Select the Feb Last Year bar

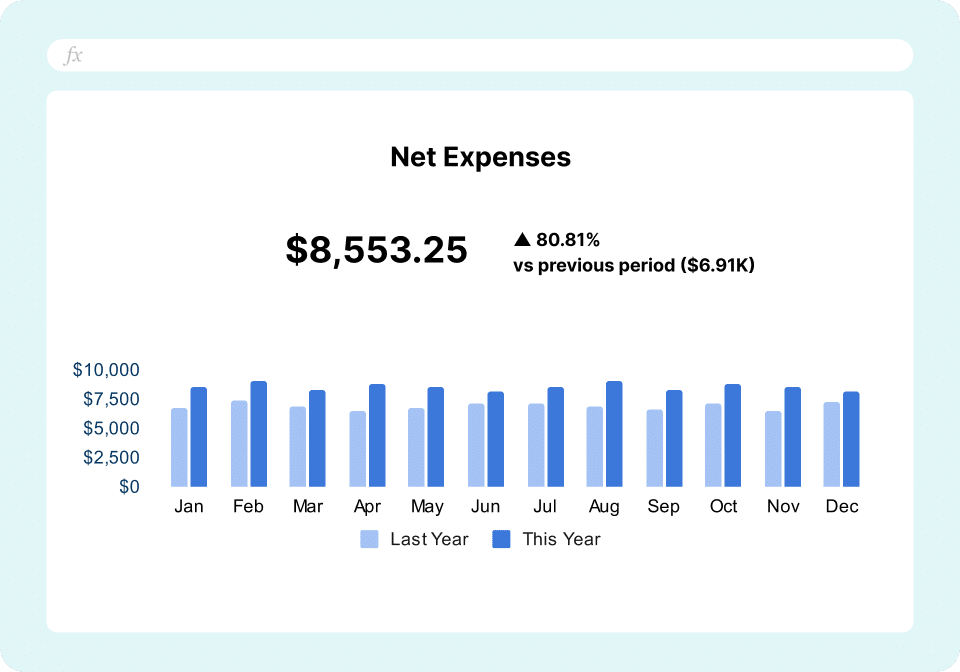(x=239, y=444)
